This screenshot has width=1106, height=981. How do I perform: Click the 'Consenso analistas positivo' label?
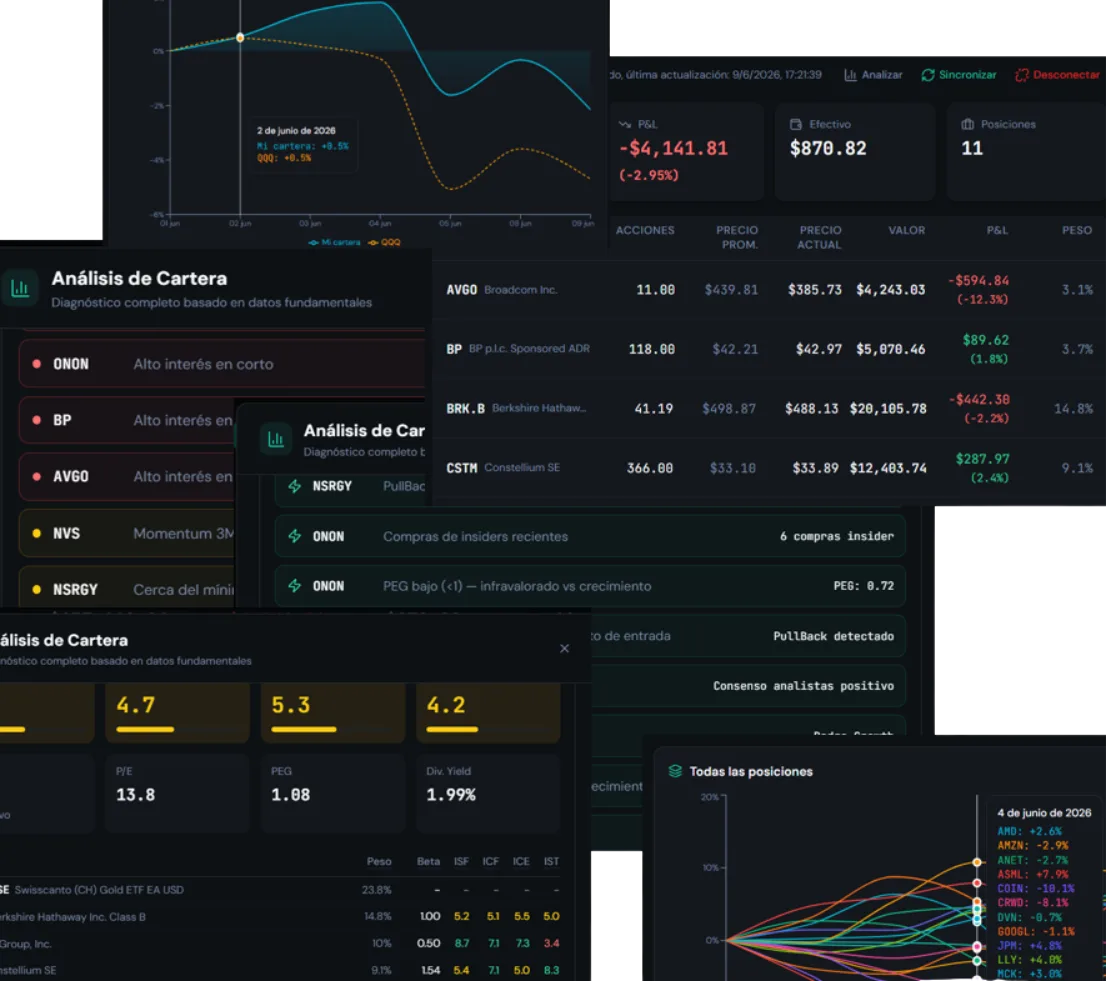tap(803, 686)
